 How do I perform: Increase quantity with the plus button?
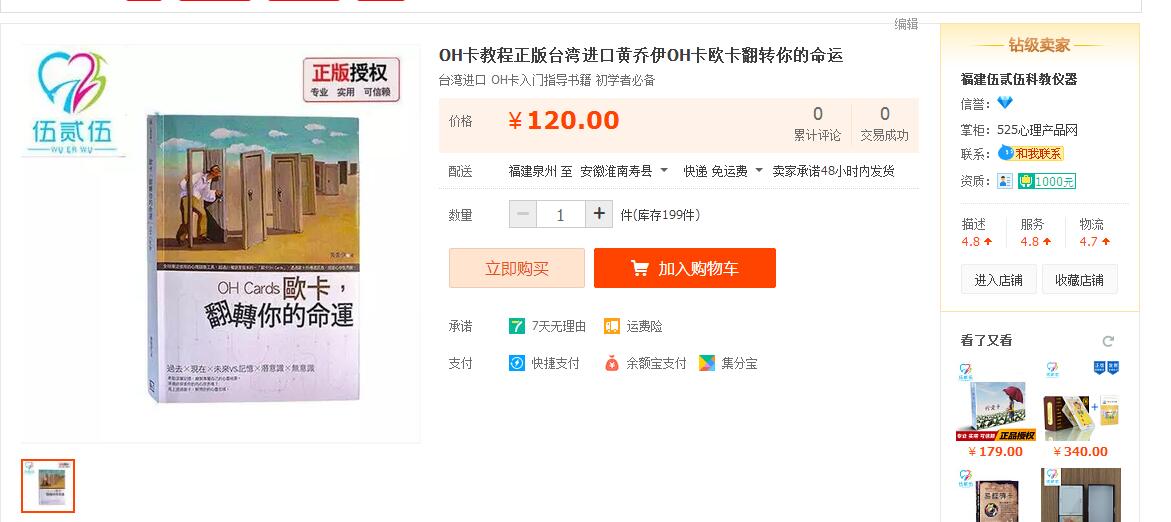(x=599, y=214)
